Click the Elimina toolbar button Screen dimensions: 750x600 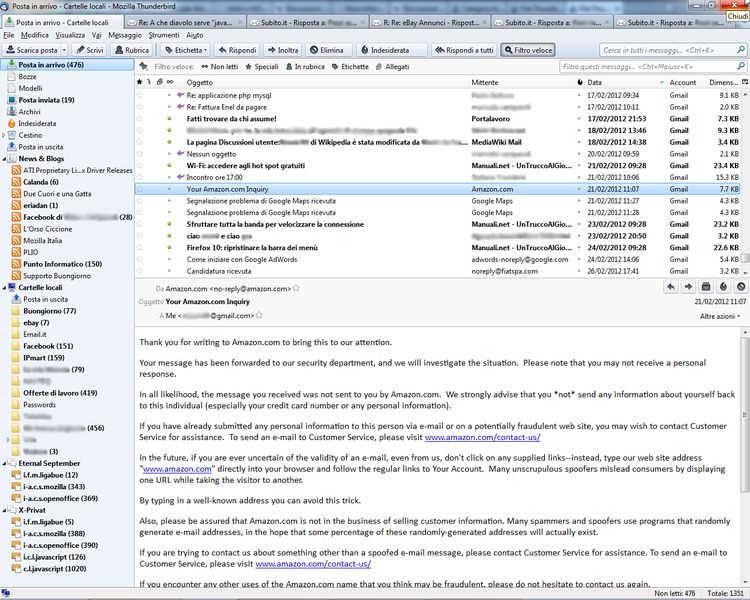[327, 50]
